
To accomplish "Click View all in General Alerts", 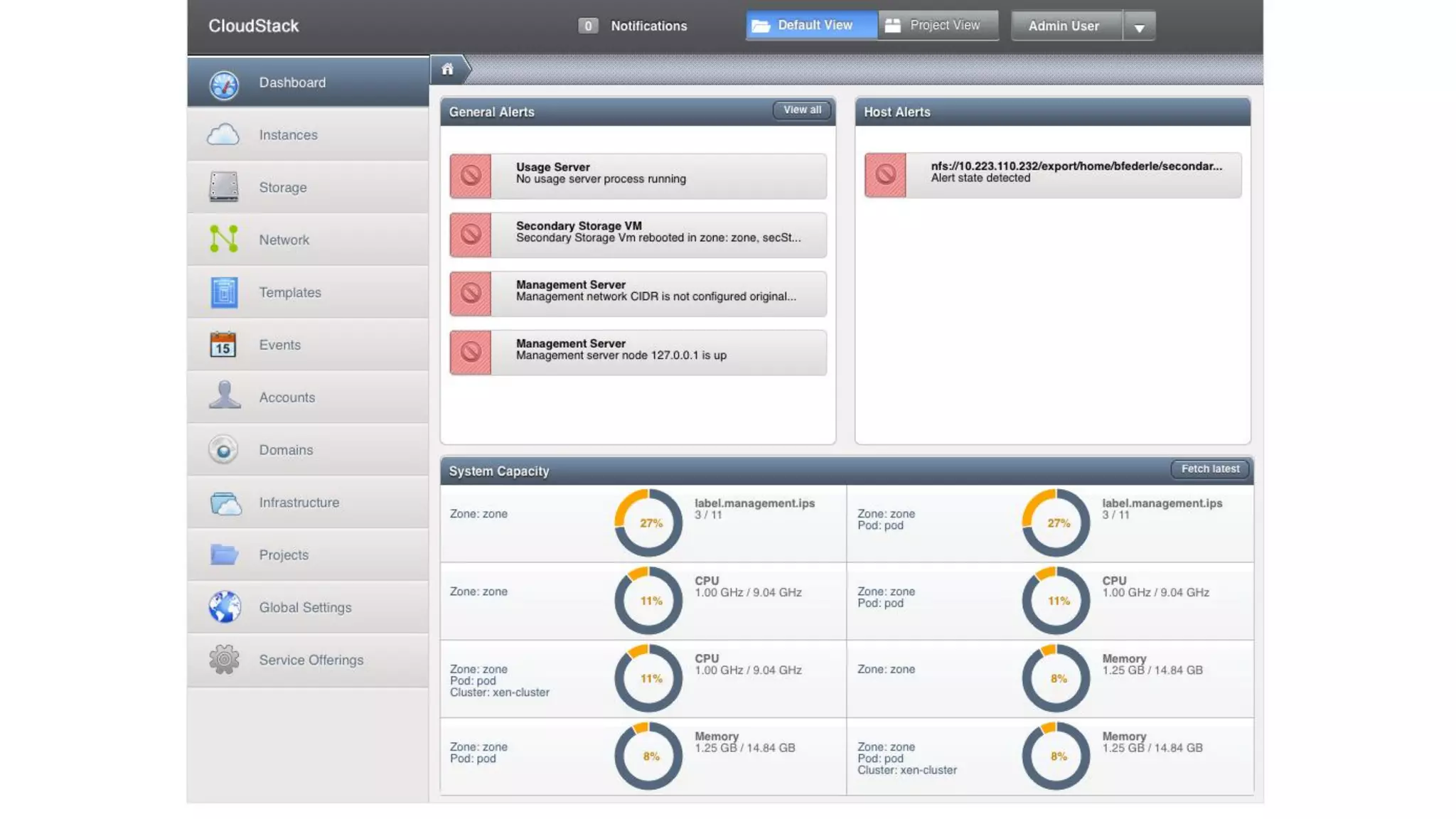I will pyautogui.click(x=802, y=110).
